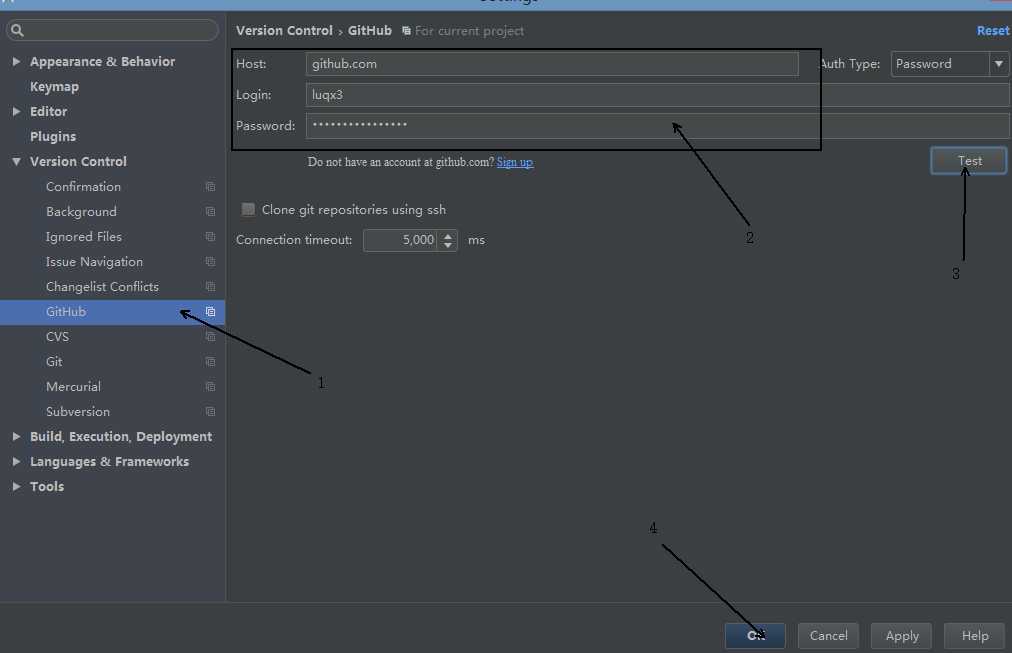The height and width of the screenshot is (653, 1012).
Task: Click the Help button
Action: click(975, 636)
